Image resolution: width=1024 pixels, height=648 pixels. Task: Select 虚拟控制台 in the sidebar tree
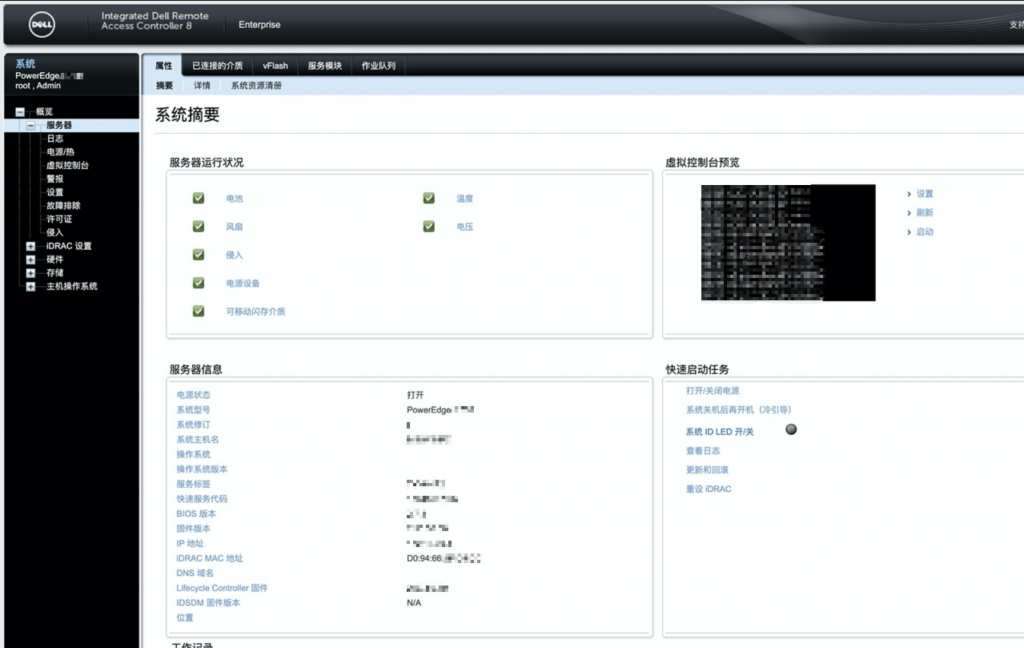[x=67, y=165]
